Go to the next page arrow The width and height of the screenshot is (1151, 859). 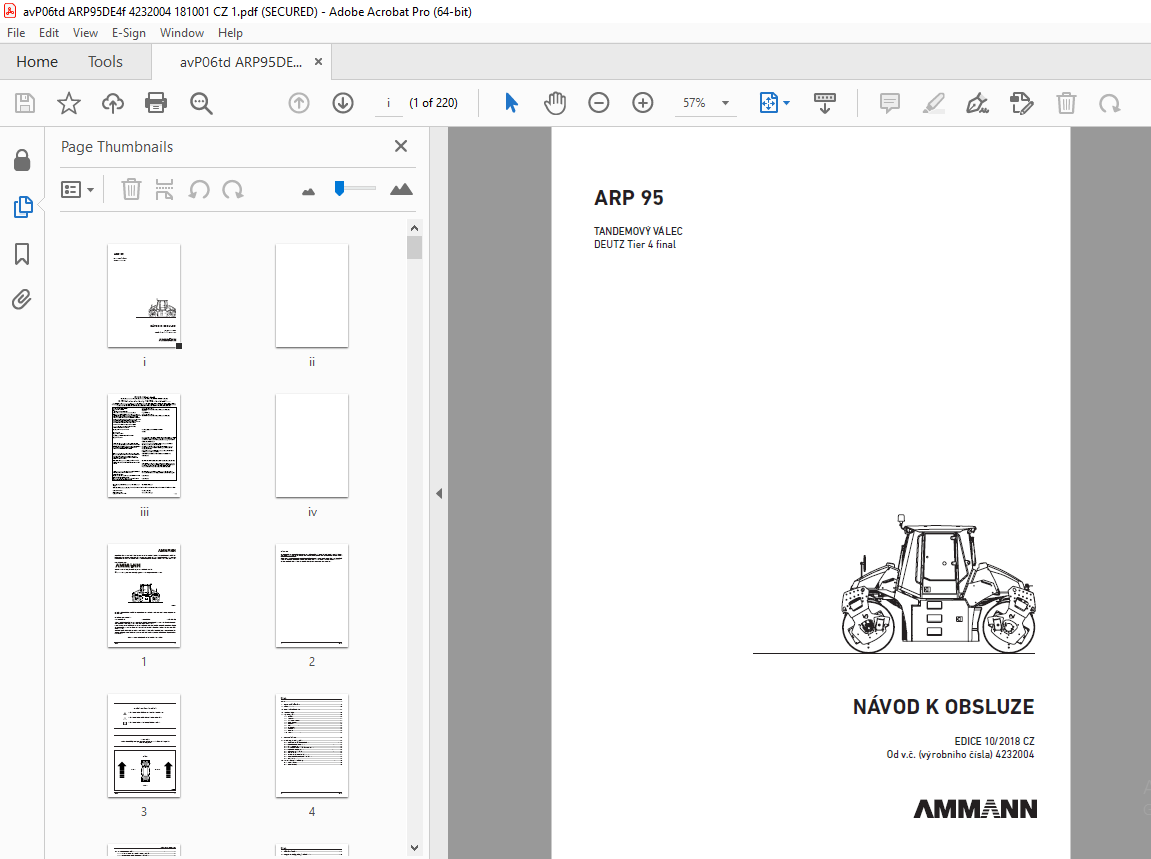343,103
